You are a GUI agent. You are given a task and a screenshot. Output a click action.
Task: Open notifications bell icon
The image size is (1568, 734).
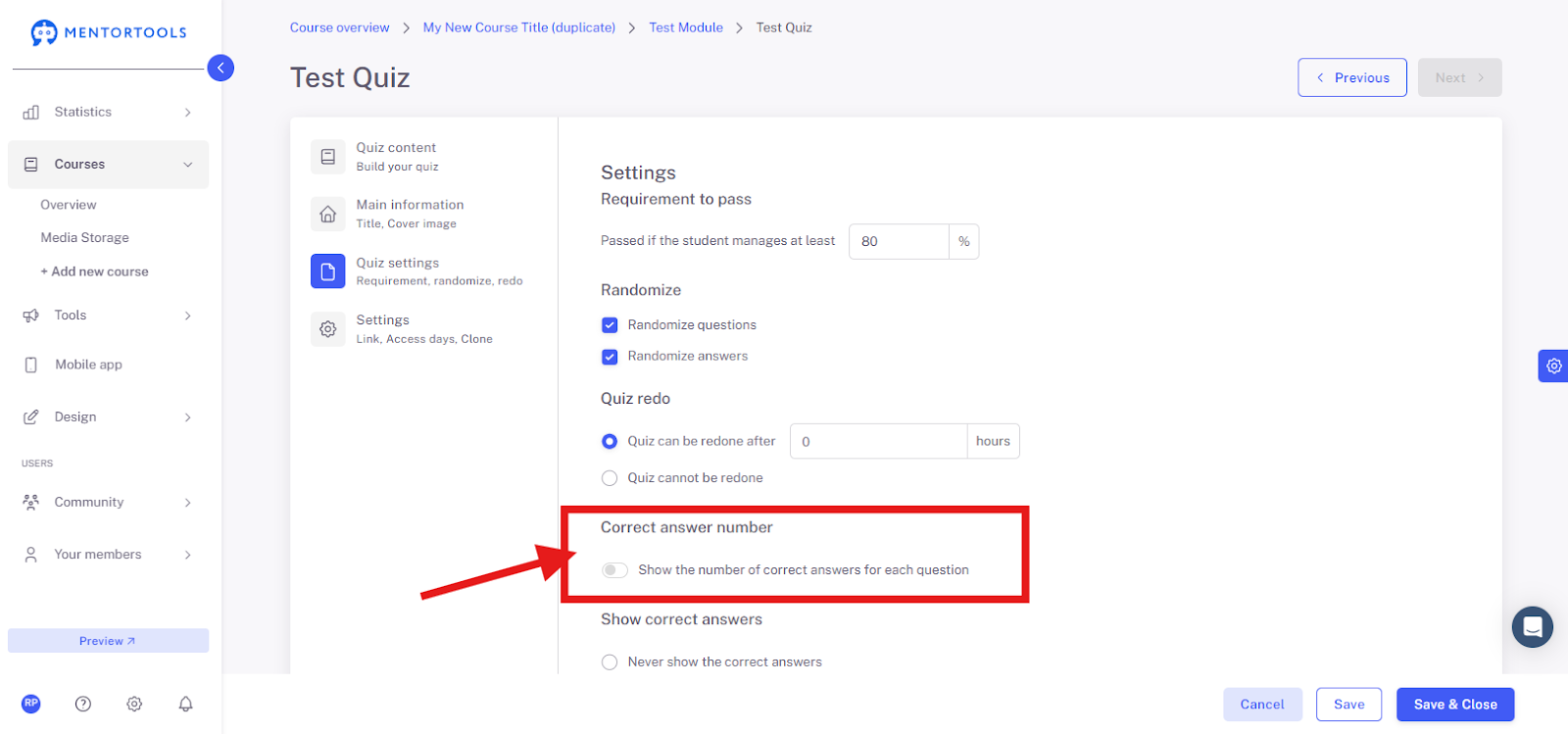185,704
